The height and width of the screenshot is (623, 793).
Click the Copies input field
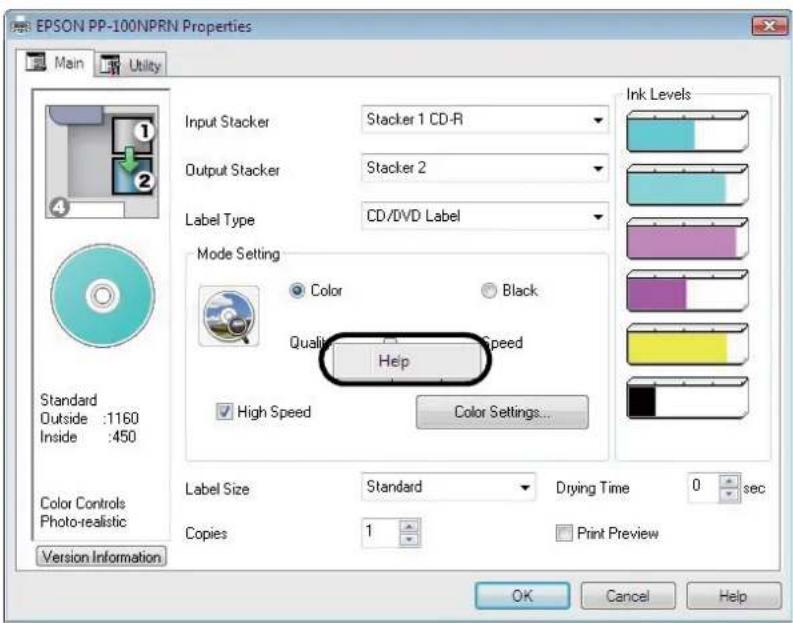381,532
